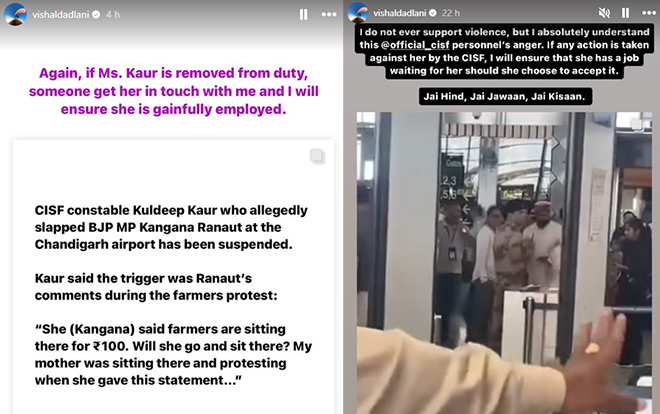Click the purple Ms. Kaur caption text
This screenshot has height=414, width=660.
pyautogui.click(x=173, y=91)
